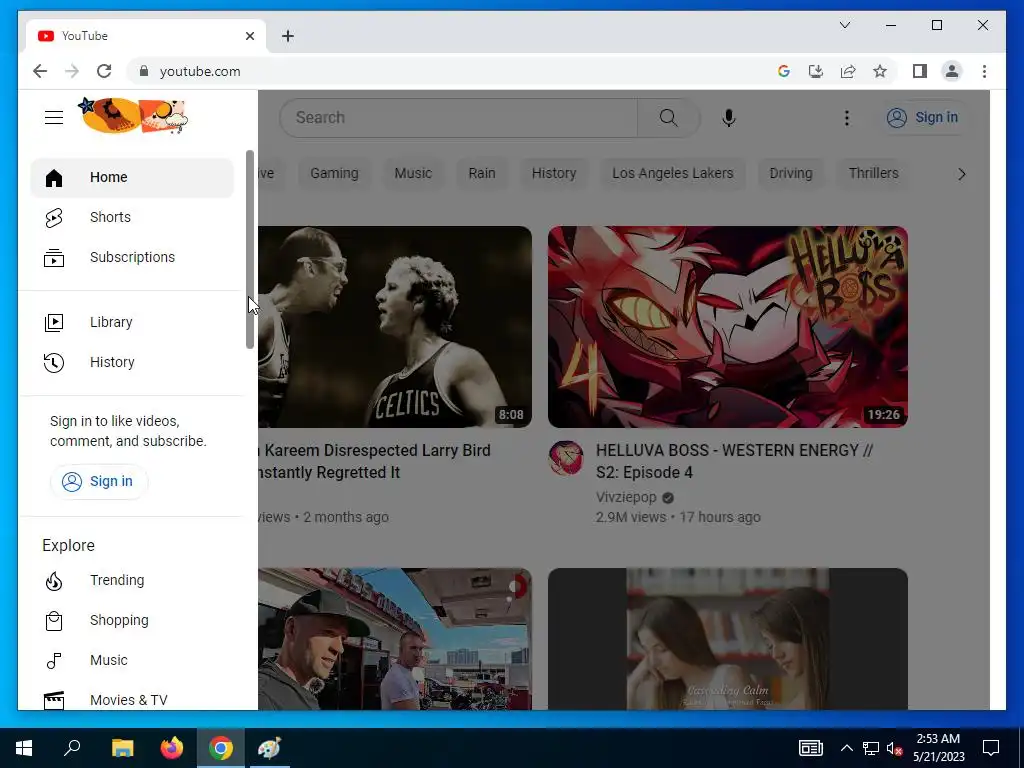
Task: Click inside the YouTube Search field
Action: (x=458, y=118)
